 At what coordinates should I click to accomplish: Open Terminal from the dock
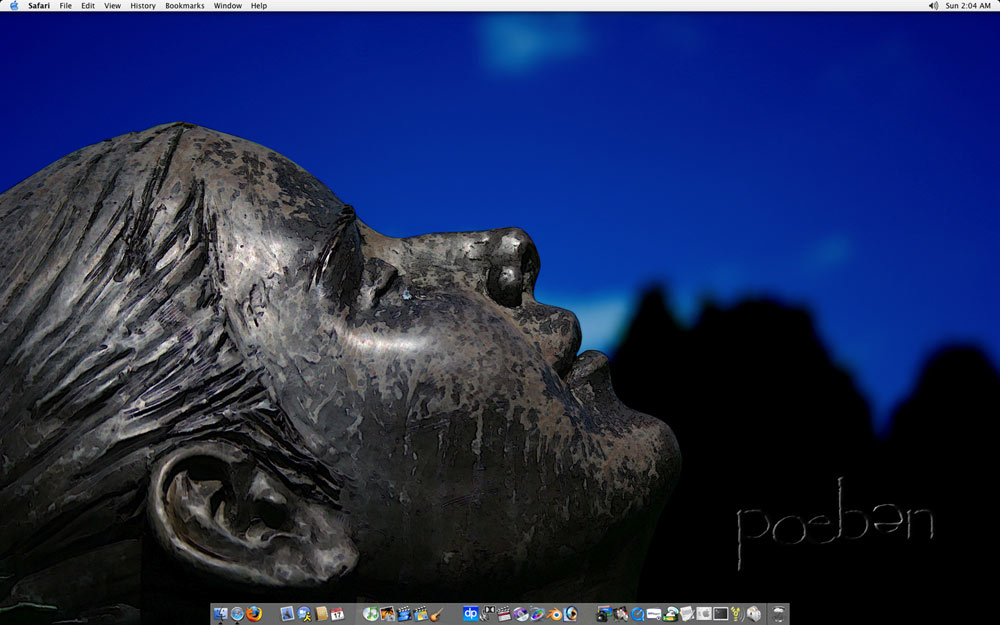pos(720,614)
